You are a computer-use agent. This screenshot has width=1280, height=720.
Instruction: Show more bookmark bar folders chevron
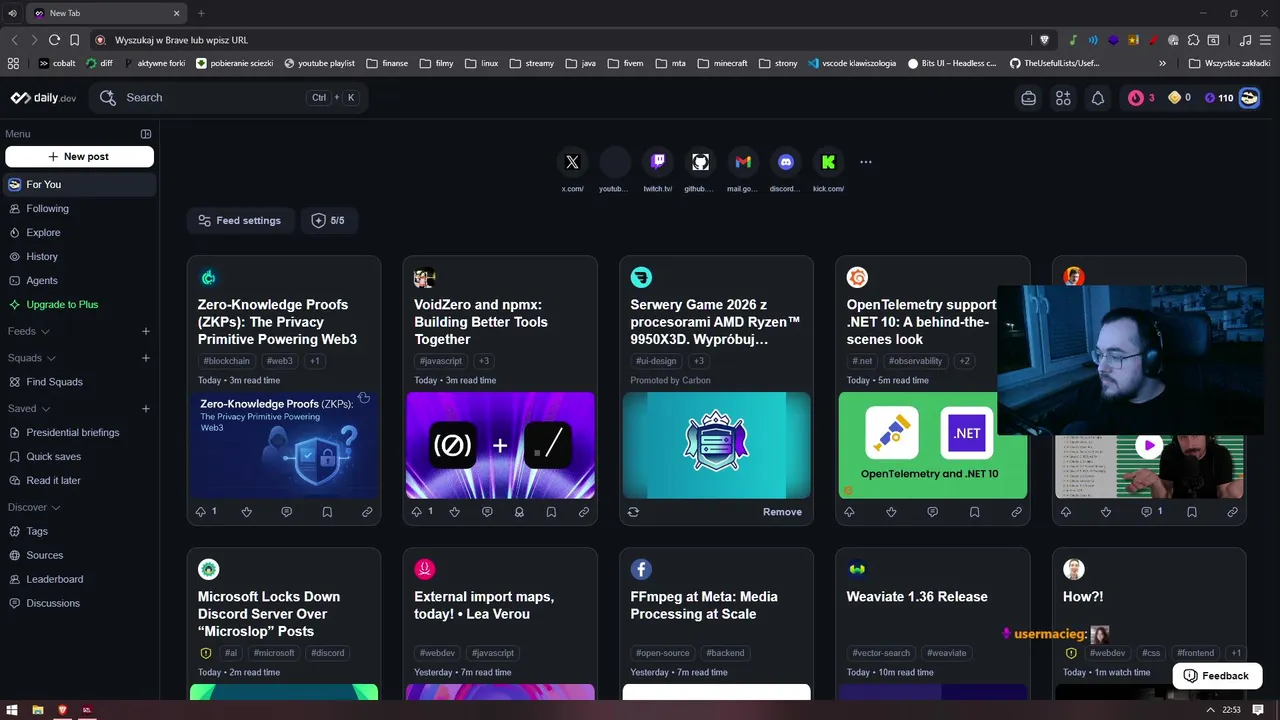(x=1162, y=63)
